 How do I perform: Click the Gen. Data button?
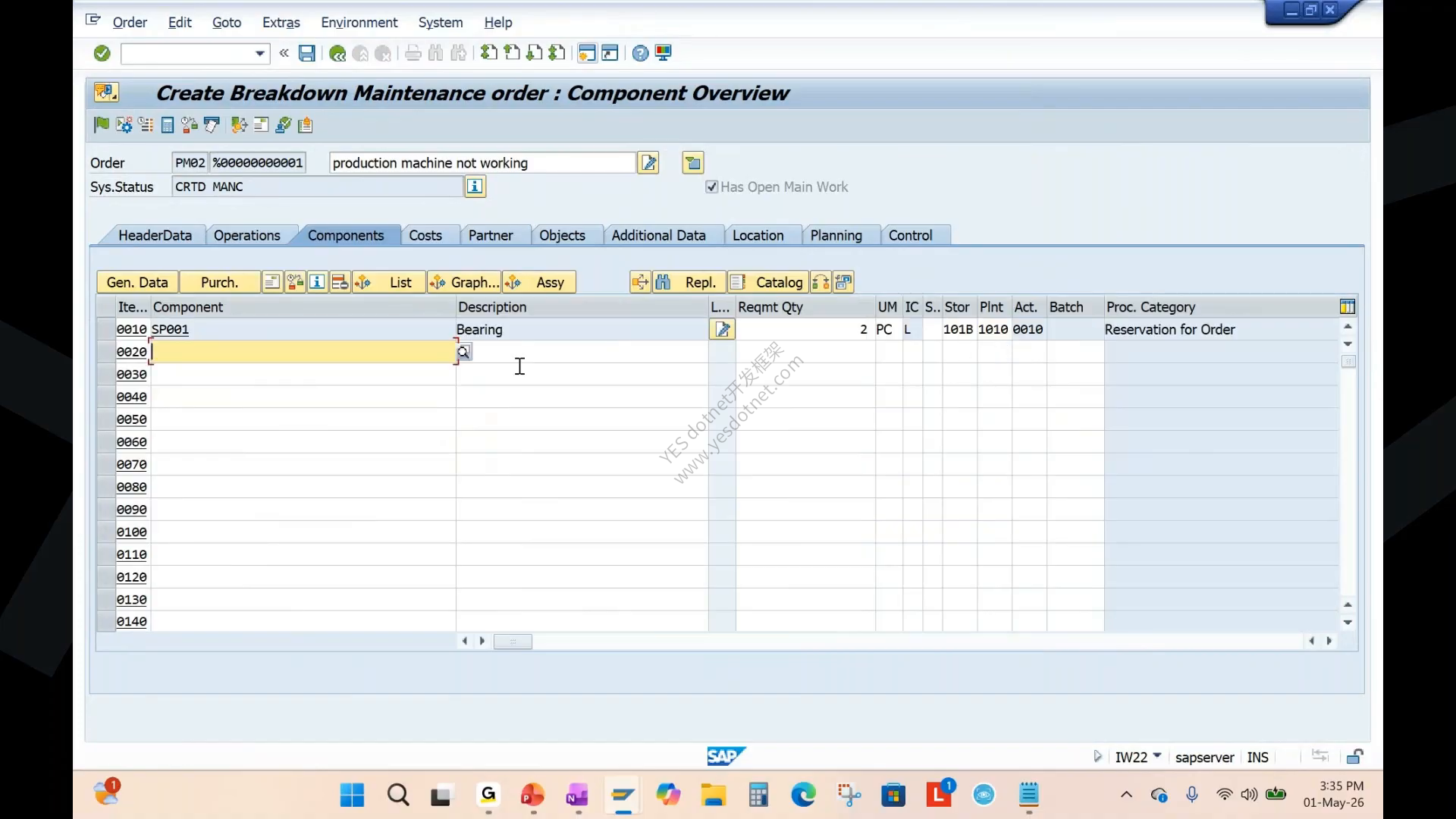coord(137,282)
